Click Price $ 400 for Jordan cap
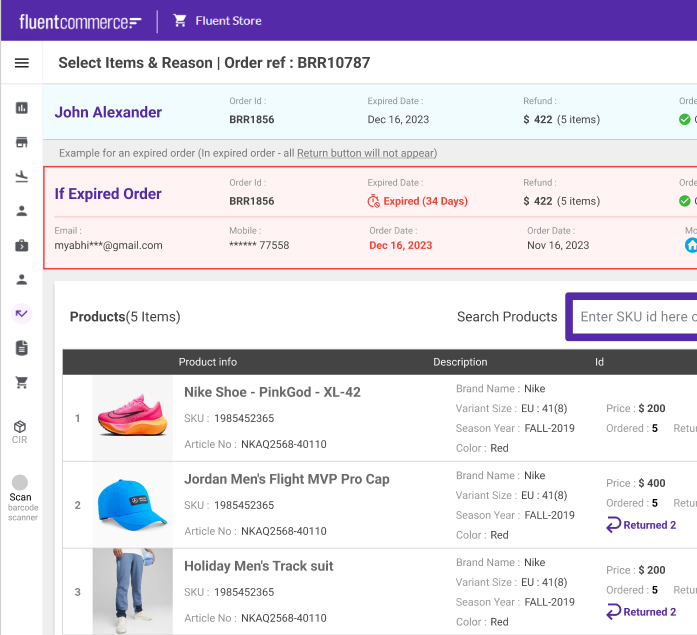 point(636,483)
